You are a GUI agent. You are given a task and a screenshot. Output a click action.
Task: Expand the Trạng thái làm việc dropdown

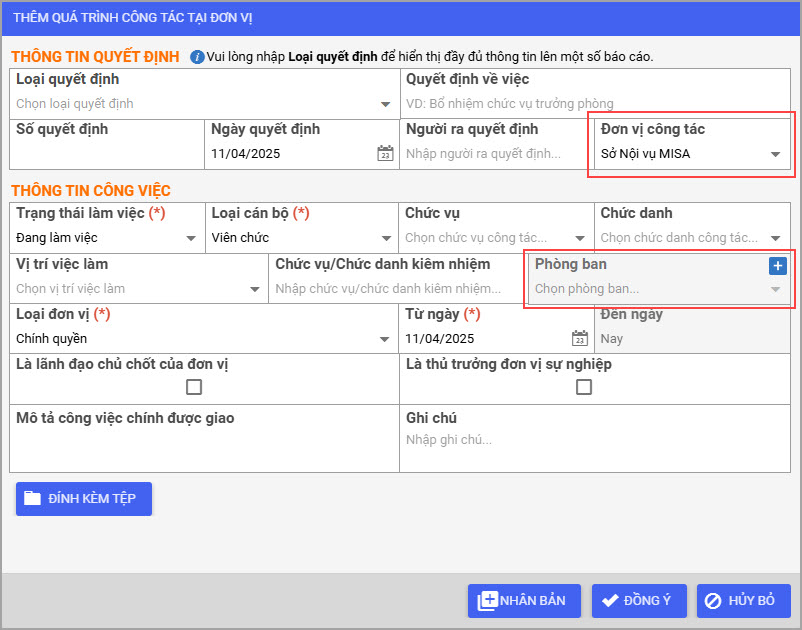click(191, 238)
